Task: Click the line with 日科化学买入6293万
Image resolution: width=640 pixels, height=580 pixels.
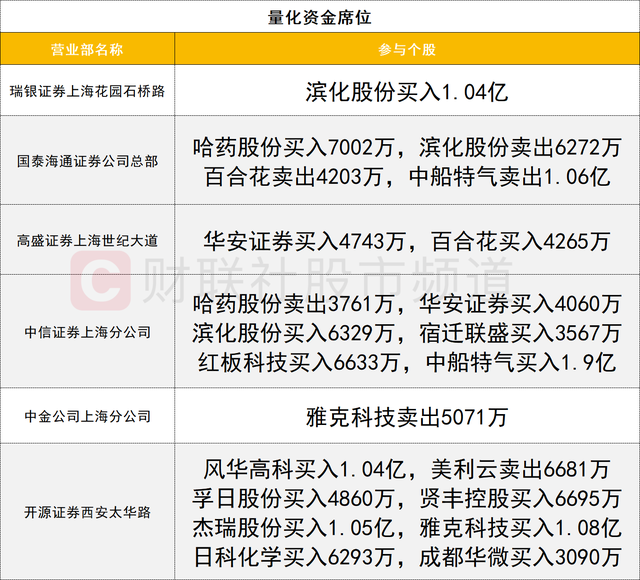Action: click(x=407, y=557)
